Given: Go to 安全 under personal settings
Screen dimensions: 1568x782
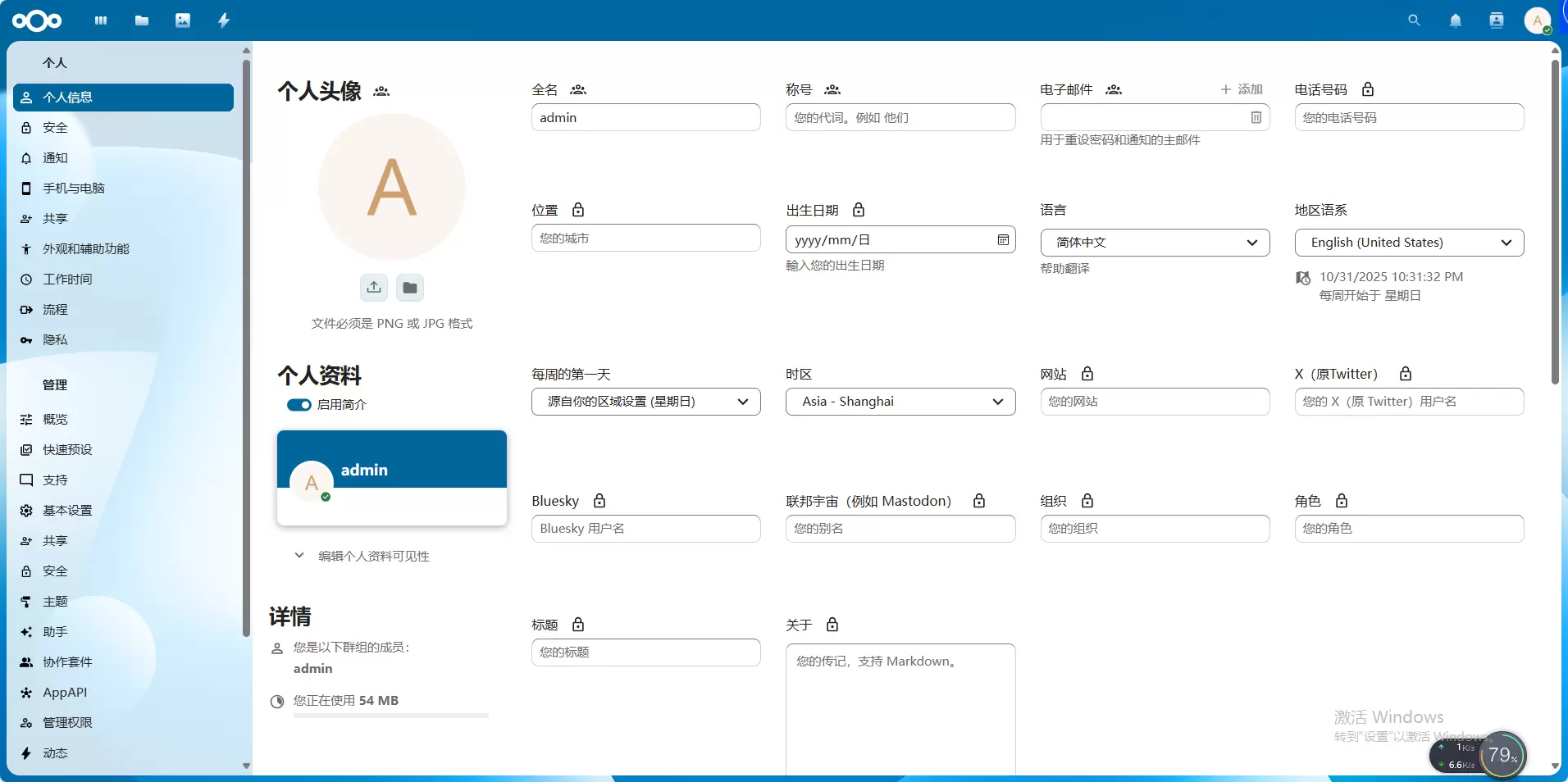Looking at the screenshot, I should (55, 128).
